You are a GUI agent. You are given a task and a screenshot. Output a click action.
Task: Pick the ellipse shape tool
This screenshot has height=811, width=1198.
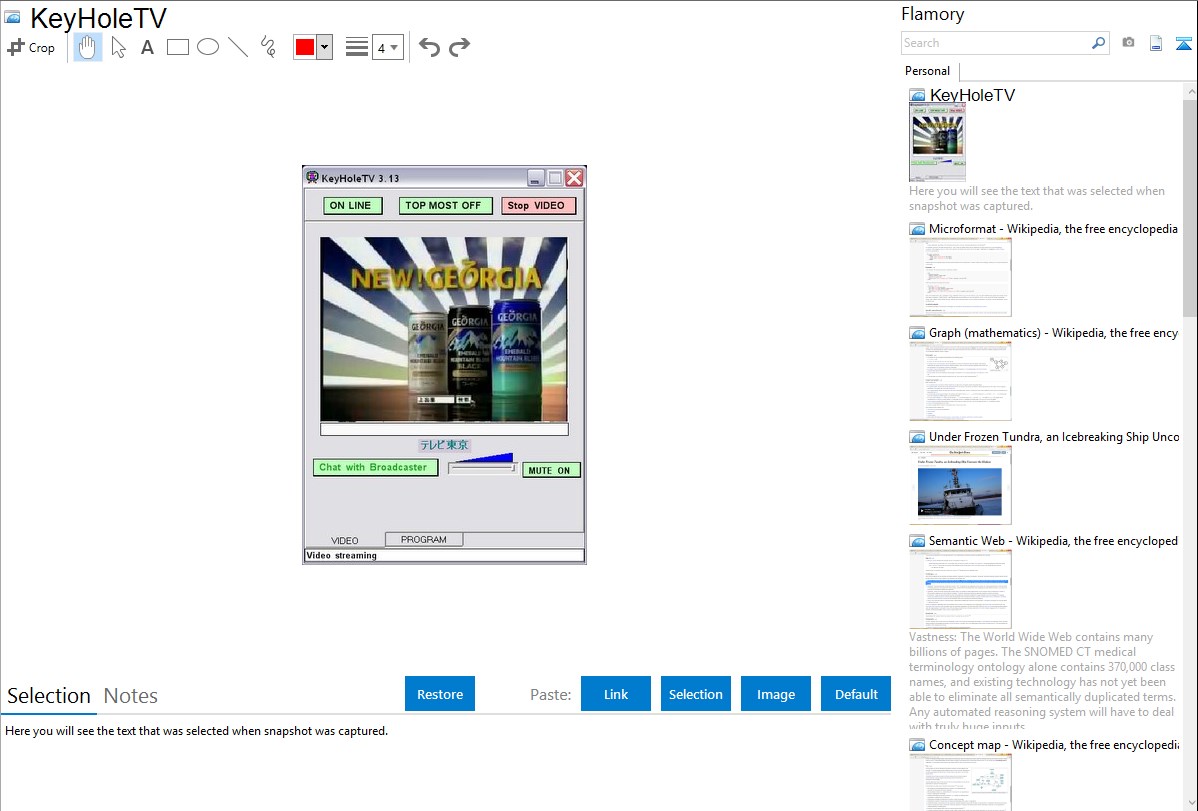208,47
